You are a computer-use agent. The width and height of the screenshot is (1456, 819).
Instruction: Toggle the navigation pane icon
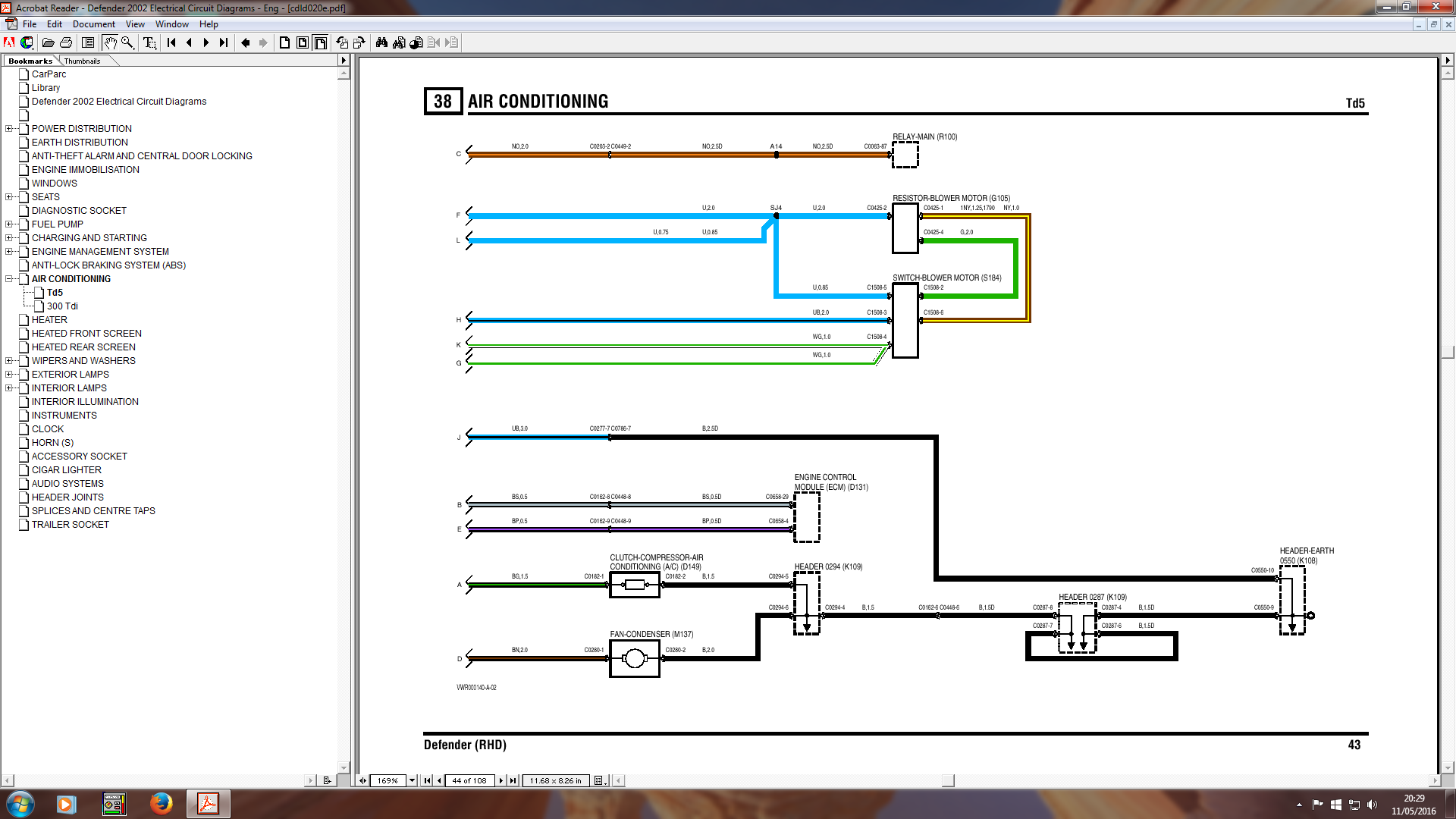coord(88,42)
